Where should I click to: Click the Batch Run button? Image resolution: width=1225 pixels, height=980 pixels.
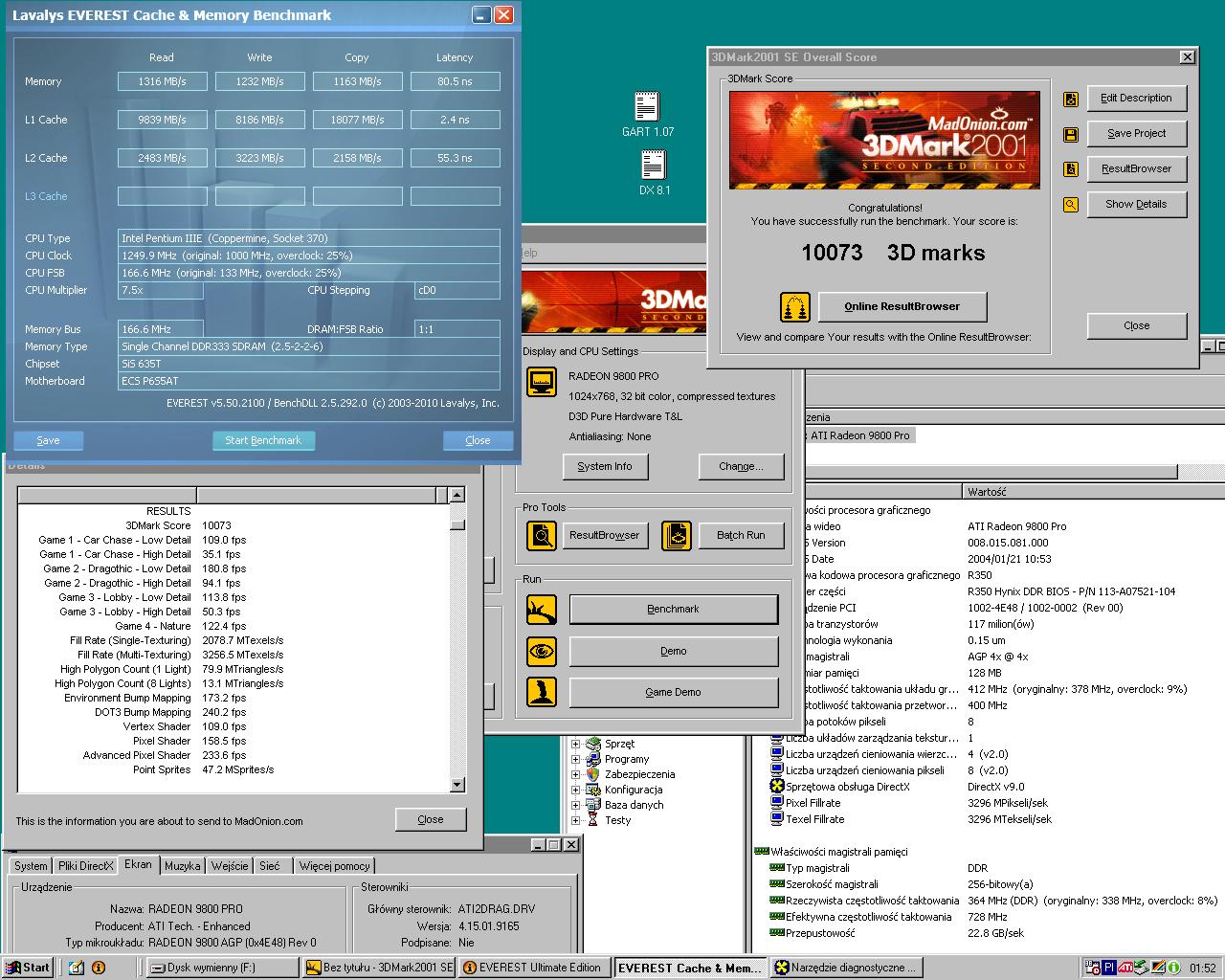(742, 535)
